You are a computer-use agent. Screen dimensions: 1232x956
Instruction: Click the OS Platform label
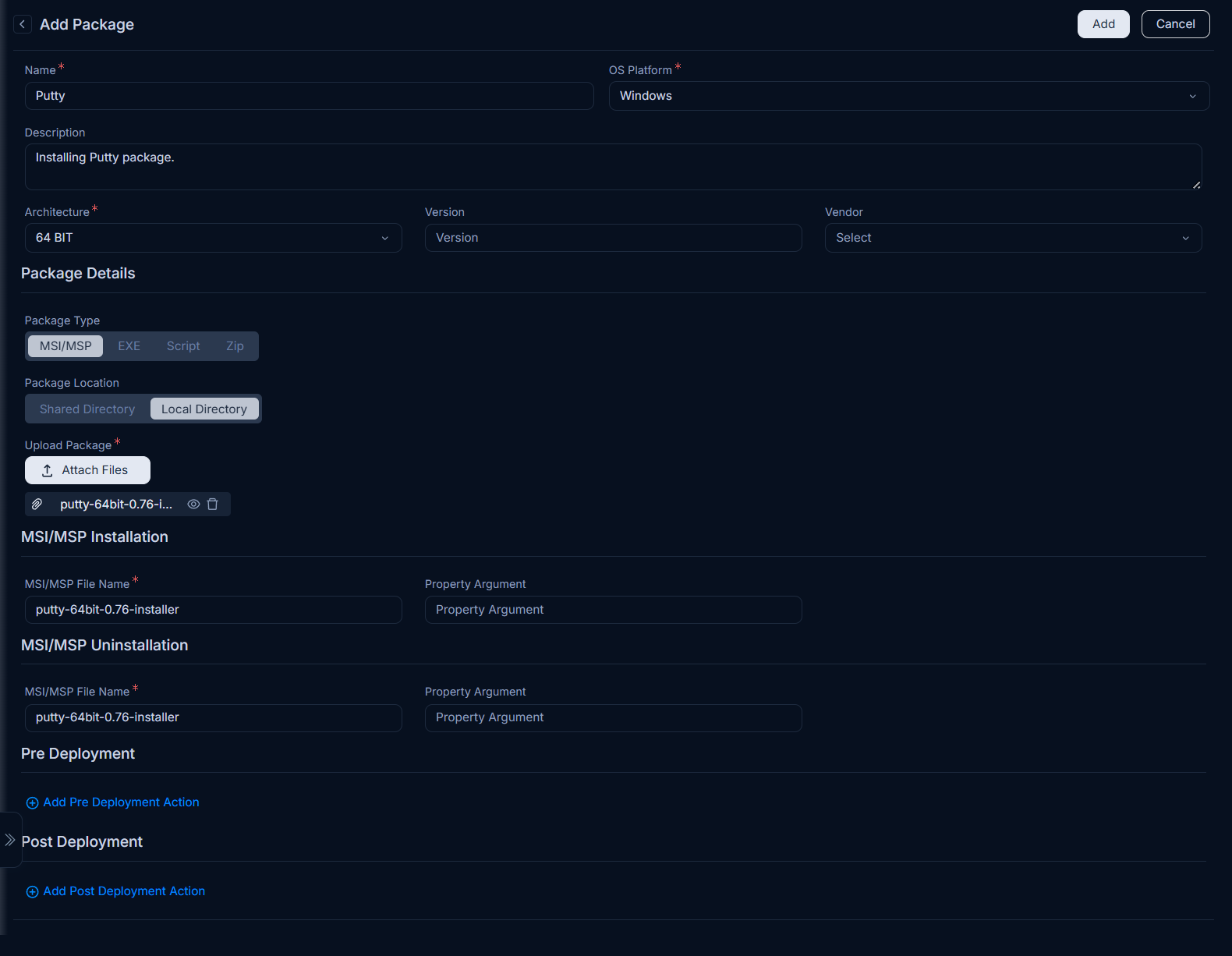pos(640,70)
